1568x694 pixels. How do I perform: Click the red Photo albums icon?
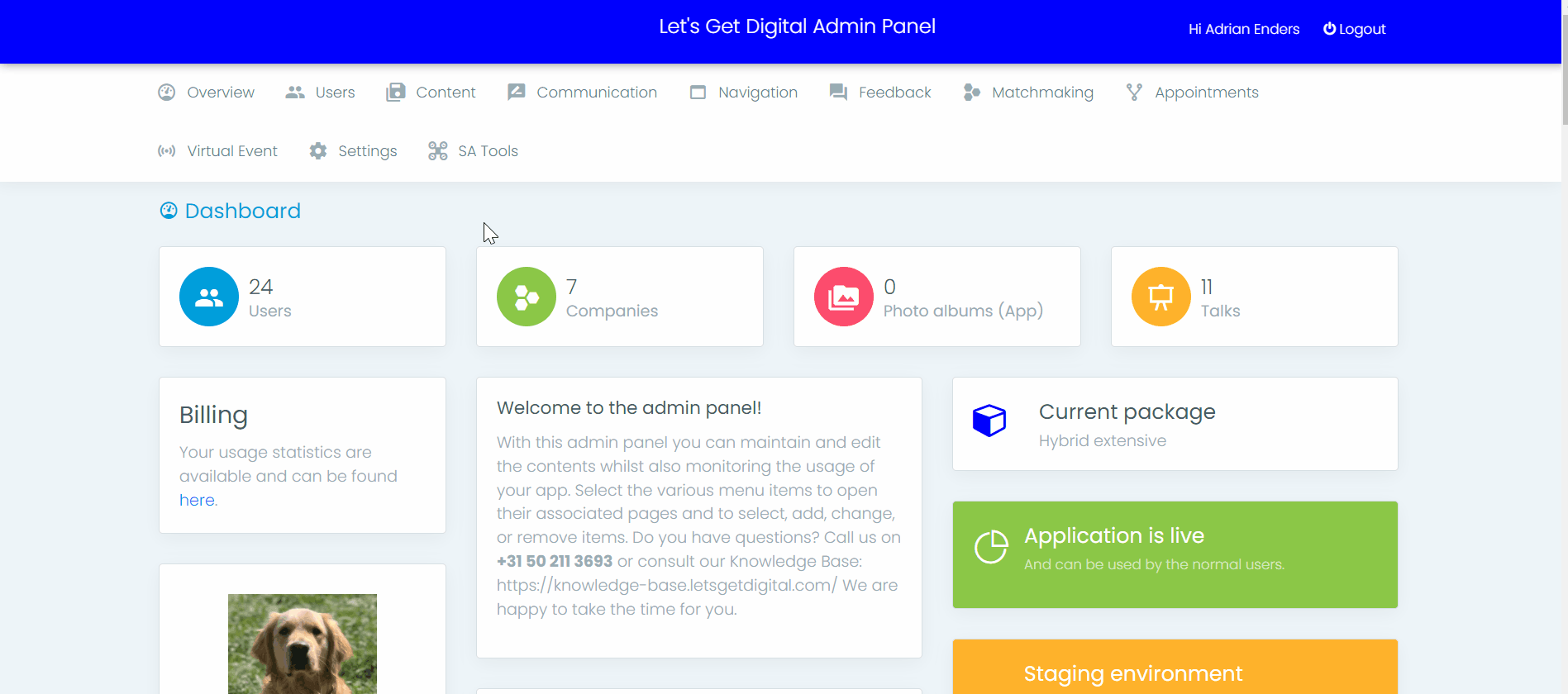843,297
